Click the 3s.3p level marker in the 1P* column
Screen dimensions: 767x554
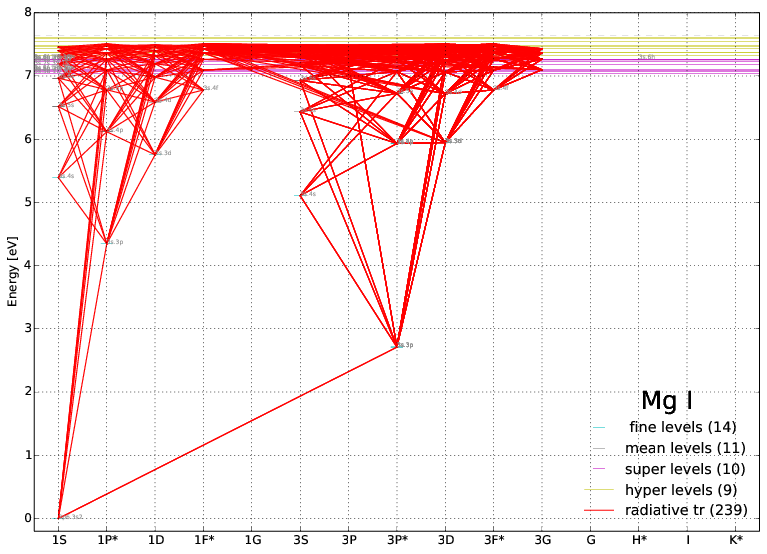108,242
